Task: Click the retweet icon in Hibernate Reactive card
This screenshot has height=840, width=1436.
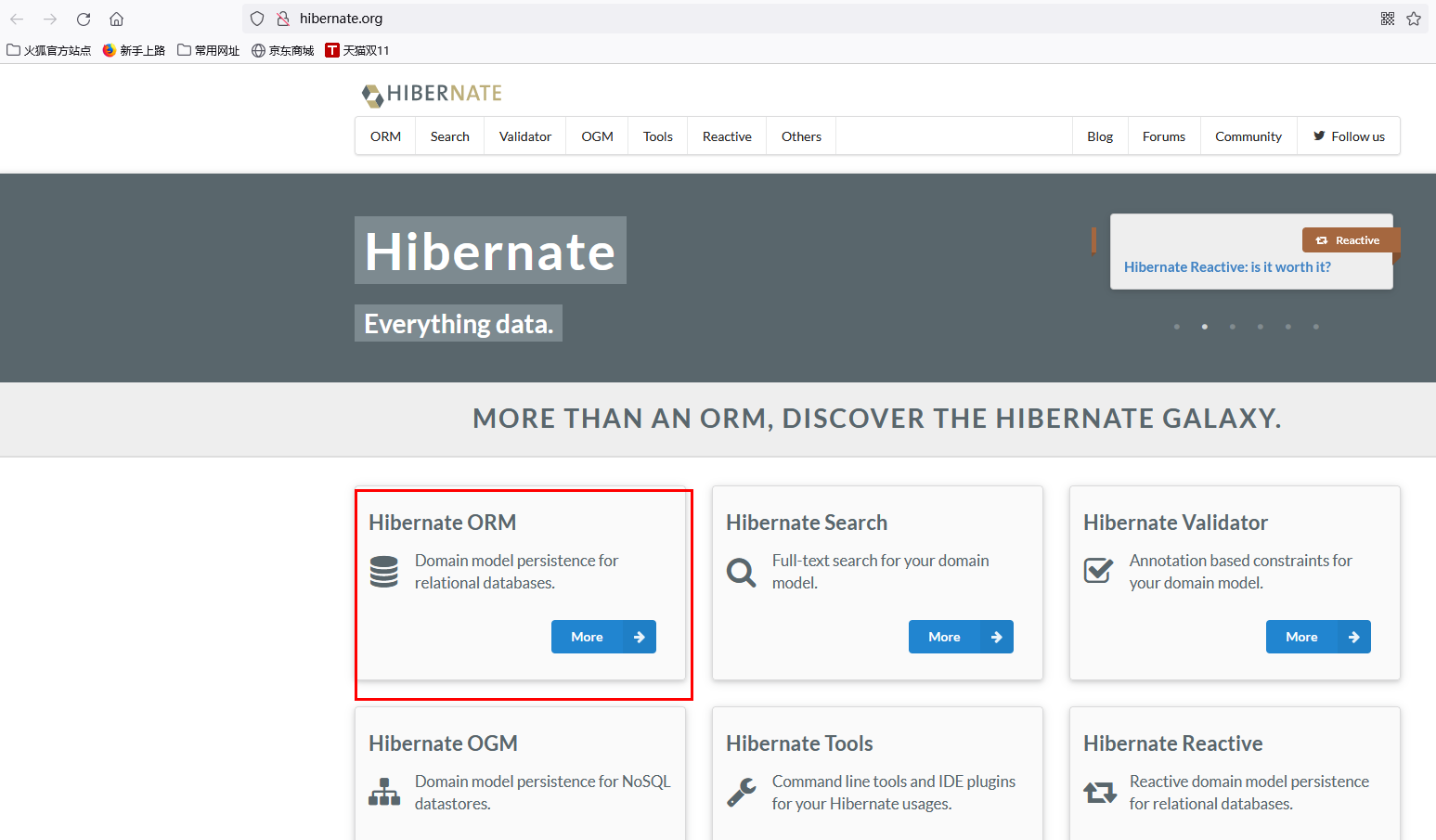Action: pyautogui.click(x=1100, y=793)
